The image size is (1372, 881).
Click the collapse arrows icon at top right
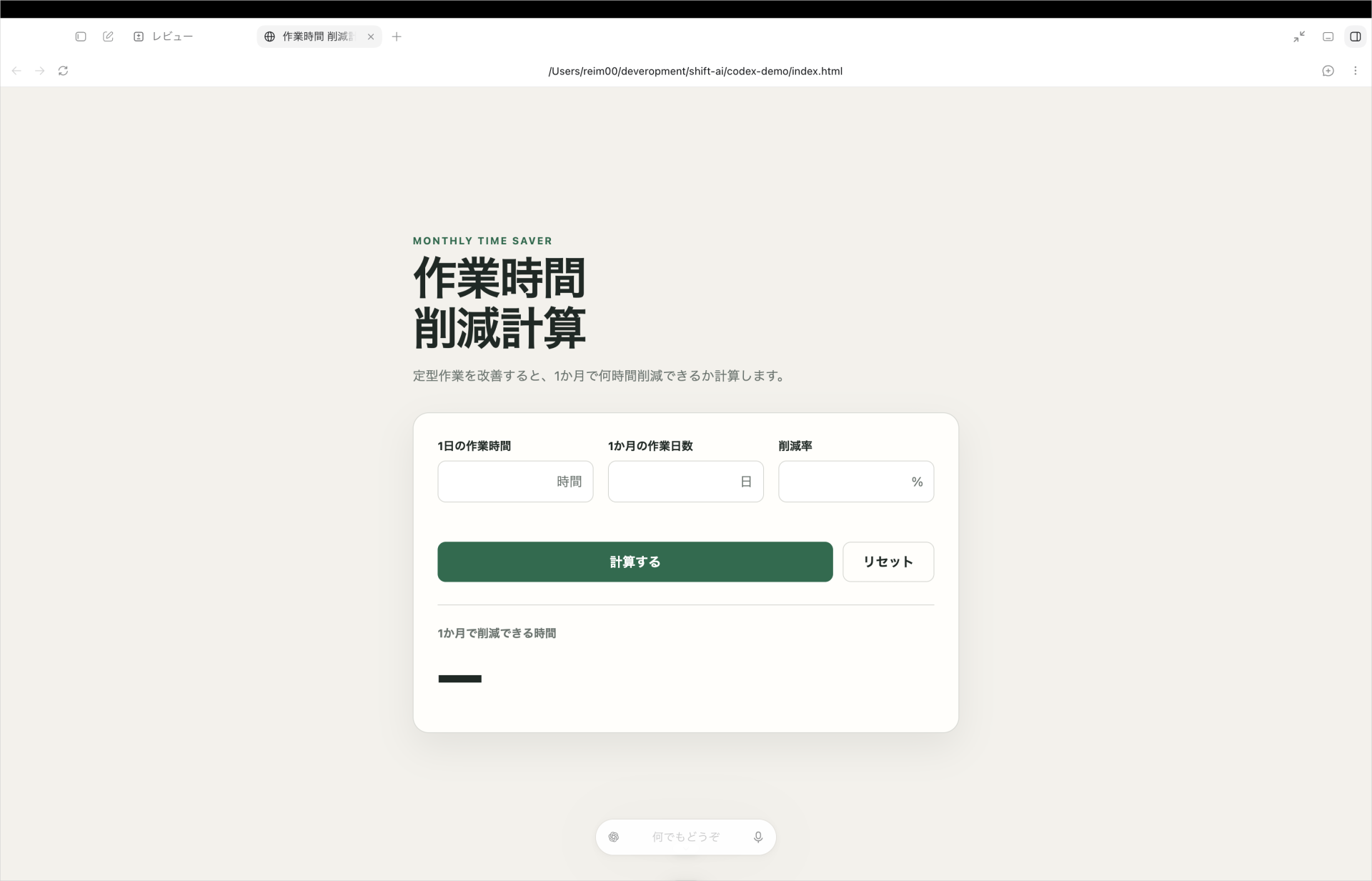coord(1299,36)
